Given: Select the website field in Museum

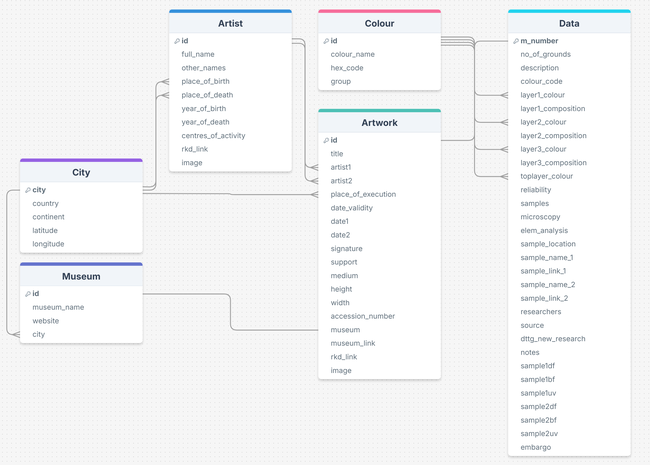Looking at the screenshot, I should [x=45, y=321].
